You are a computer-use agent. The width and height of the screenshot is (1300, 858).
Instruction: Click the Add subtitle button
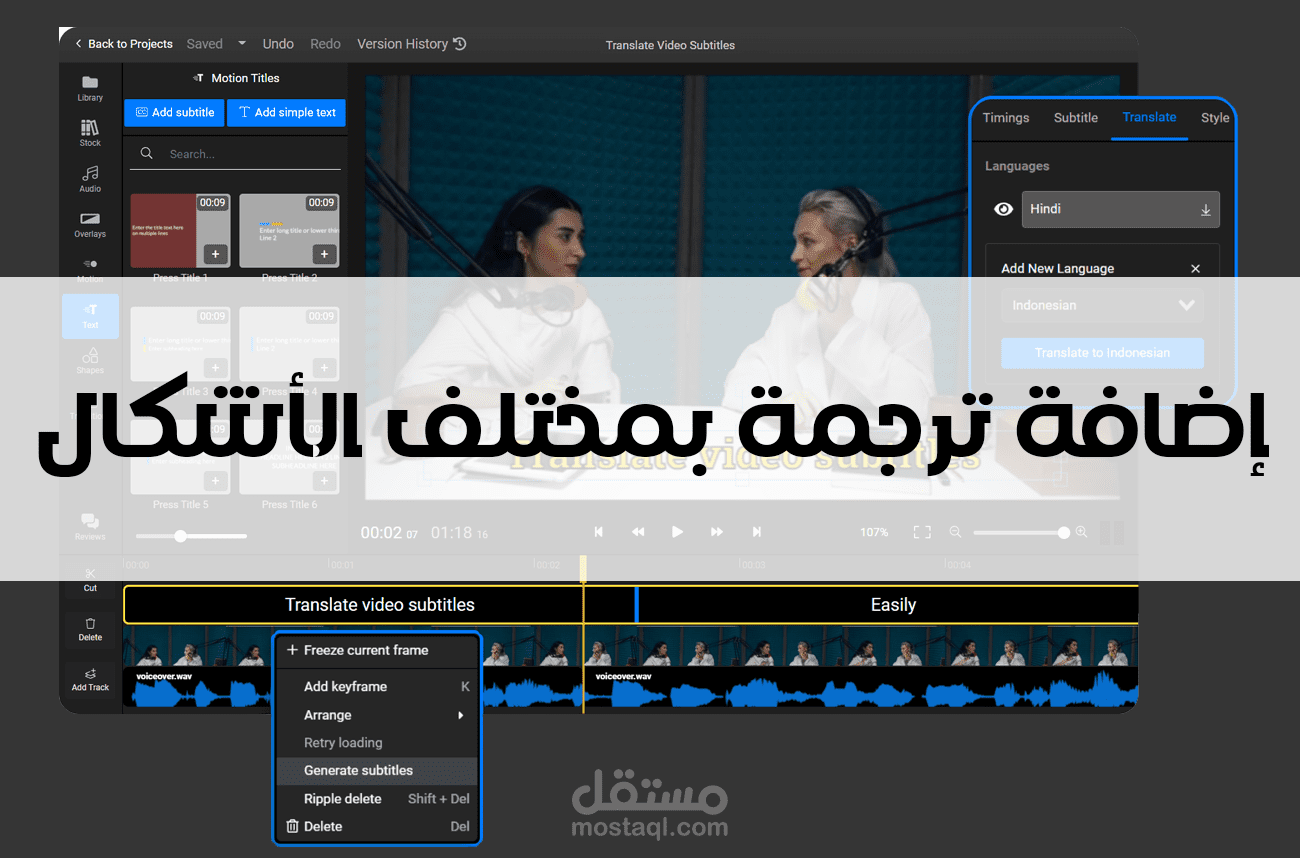point(174,113)
